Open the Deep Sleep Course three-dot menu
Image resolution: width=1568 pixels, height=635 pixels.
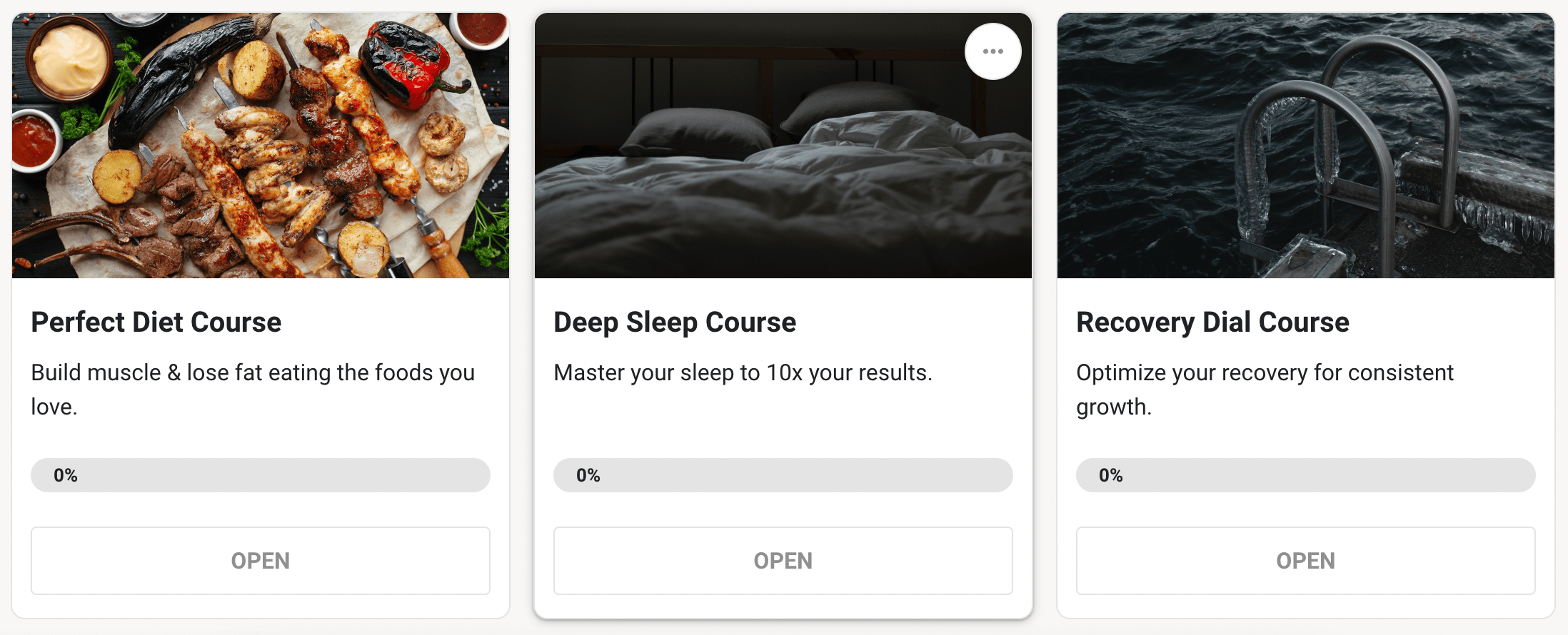pyautogui.click(x=992, y=51)
